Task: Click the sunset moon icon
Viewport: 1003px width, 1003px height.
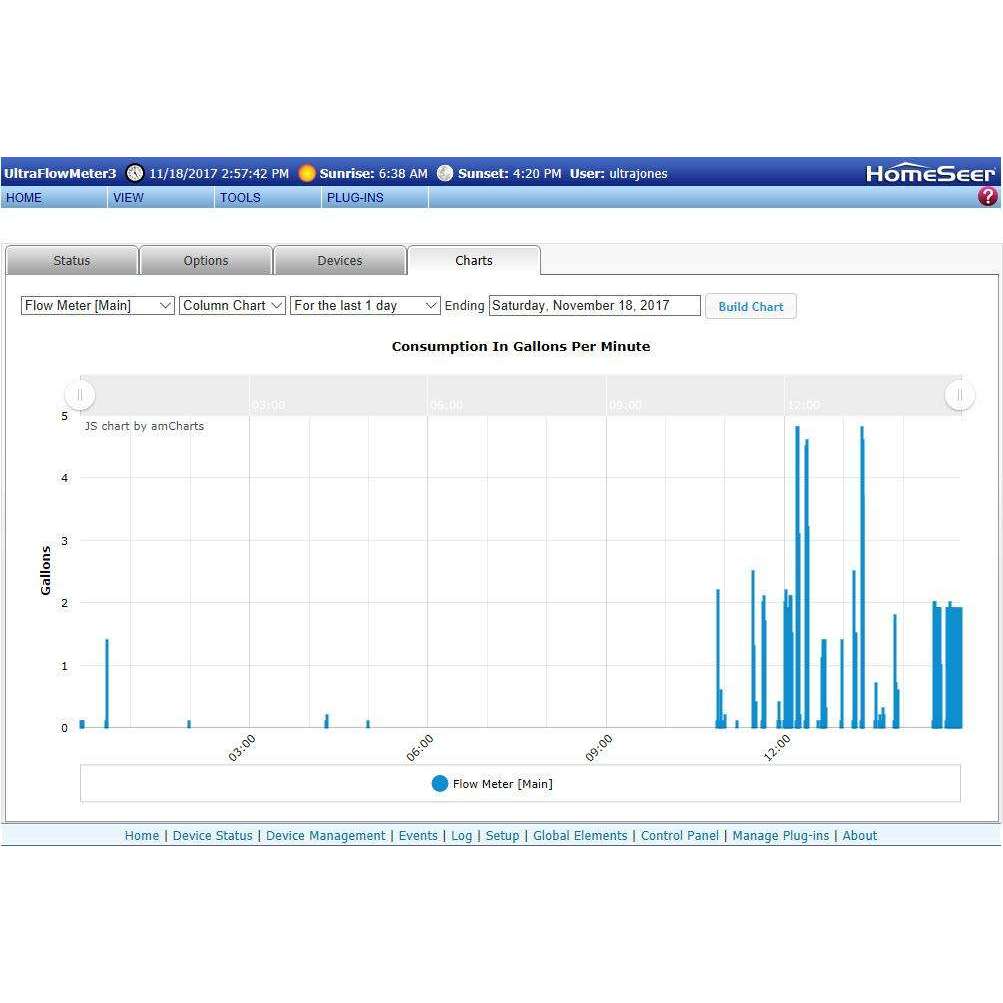Action: [445, 173]
